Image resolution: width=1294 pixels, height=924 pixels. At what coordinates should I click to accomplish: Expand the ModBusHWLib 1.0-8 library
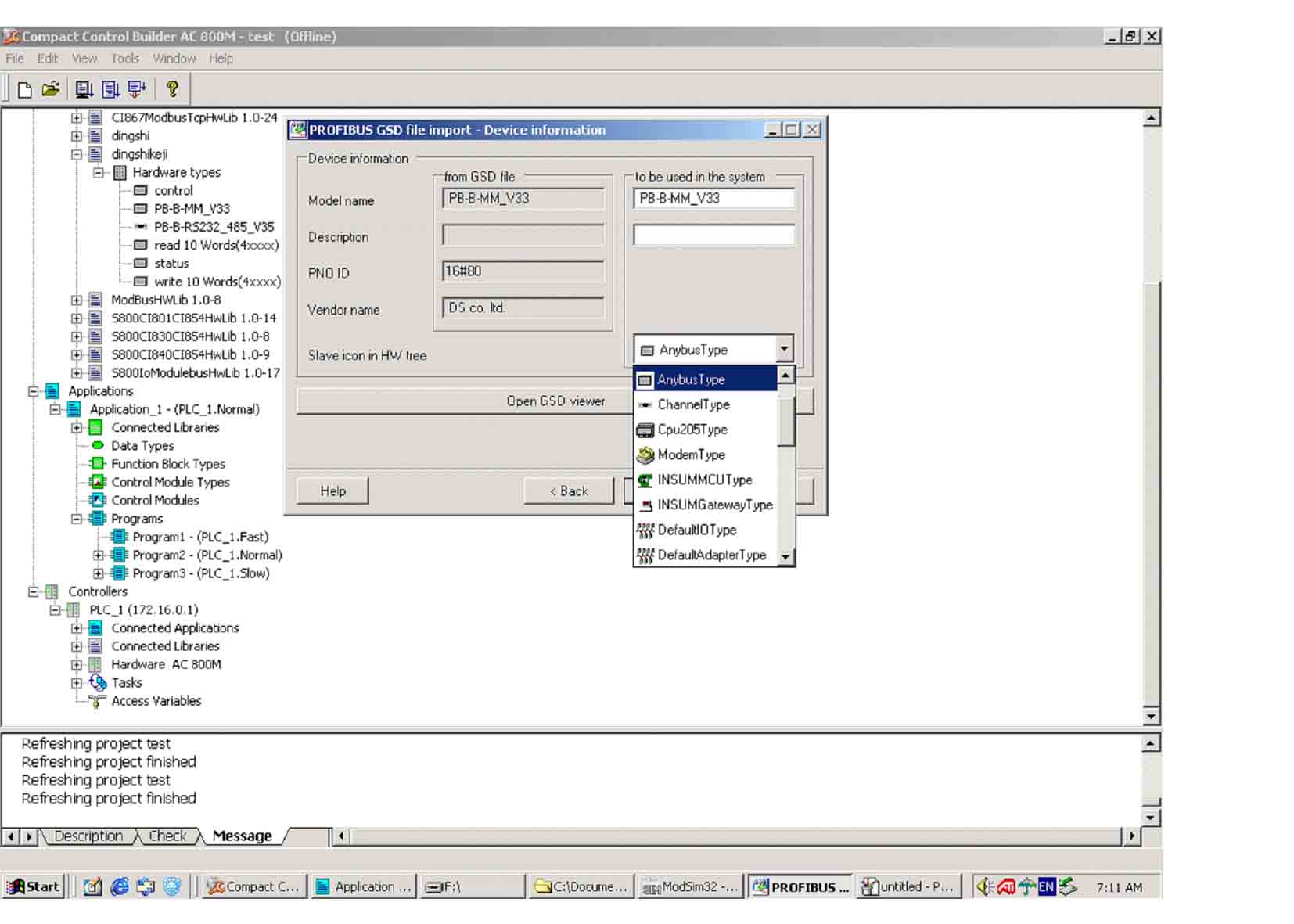[77, 300]
